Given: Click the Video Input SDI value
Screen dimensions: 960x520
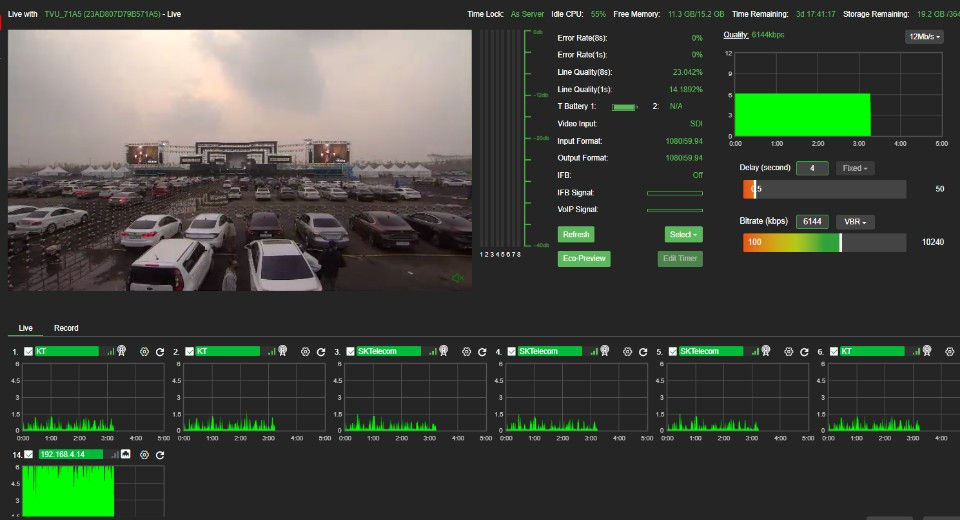Looking at the screenshot, I should [x=696, y=124].
